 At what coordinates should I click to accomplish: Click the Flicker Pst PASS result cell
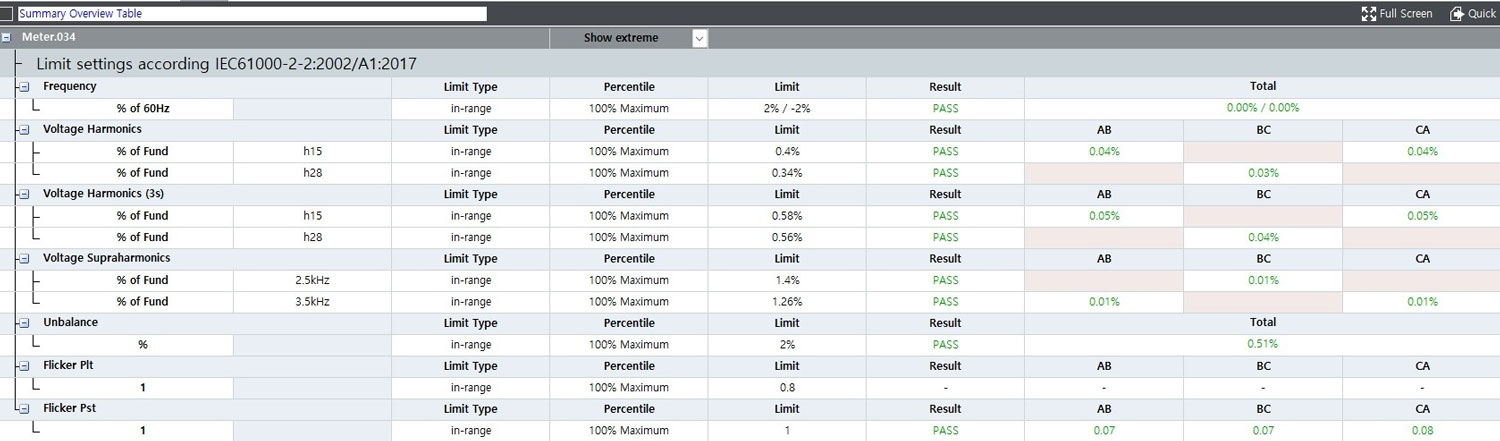945,431
